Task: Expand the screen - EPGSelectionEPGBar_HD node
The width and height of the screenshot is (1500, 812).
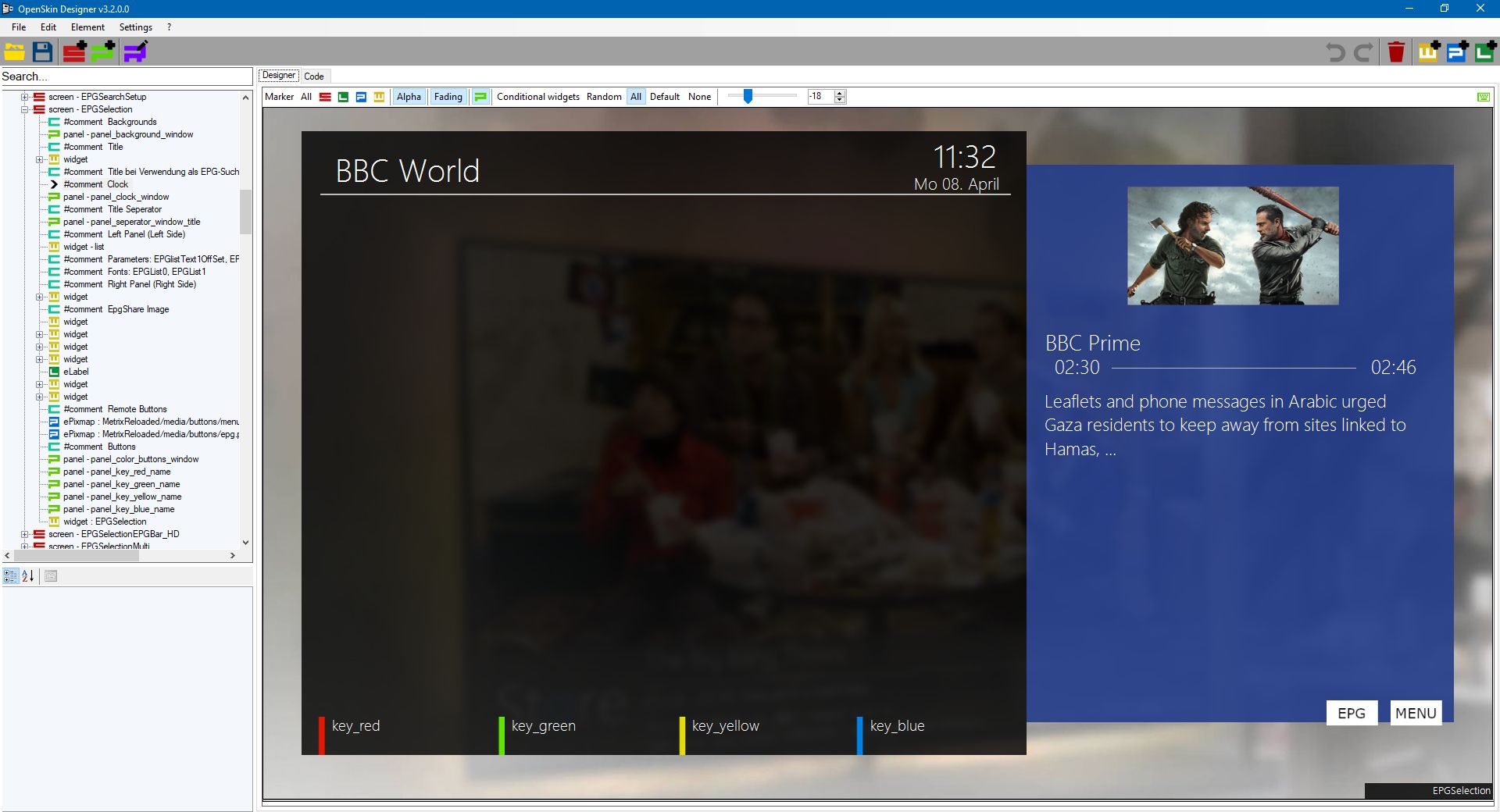Action: tap(24, 534)
